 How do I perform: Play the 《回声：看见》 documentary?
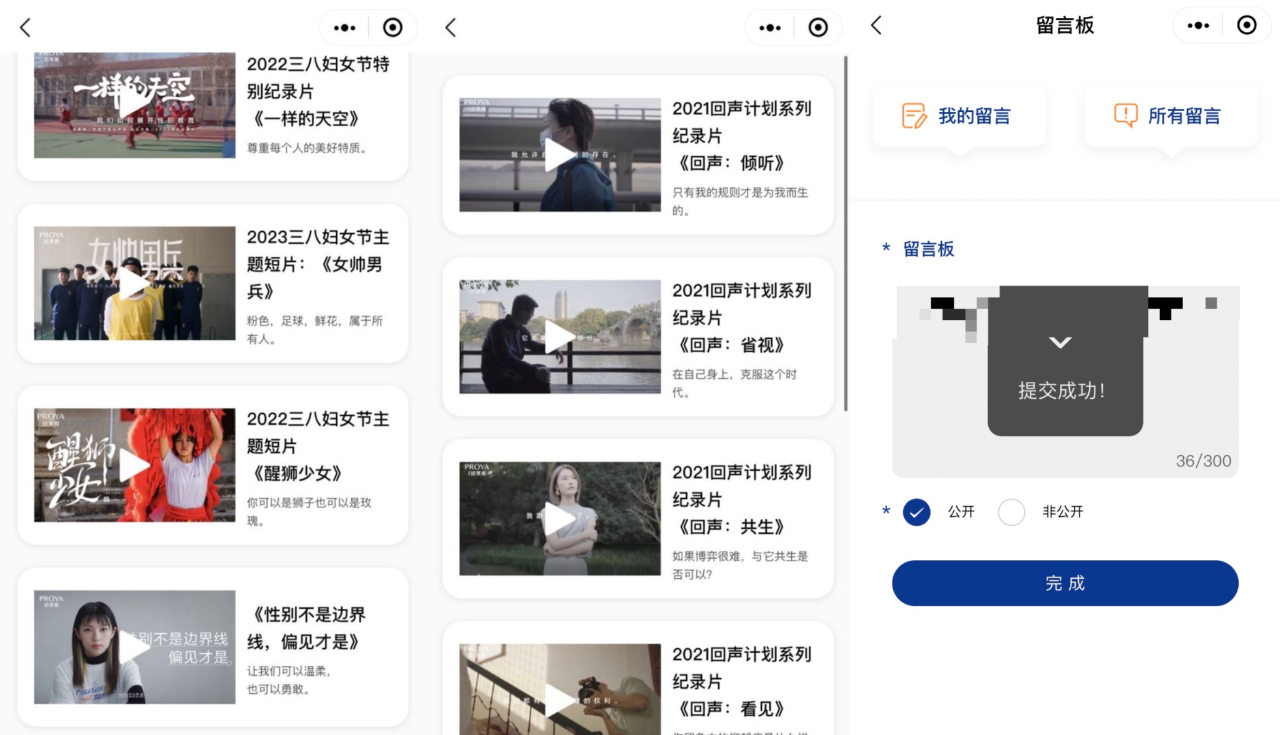pyautogui.click(x=560, y=700)
